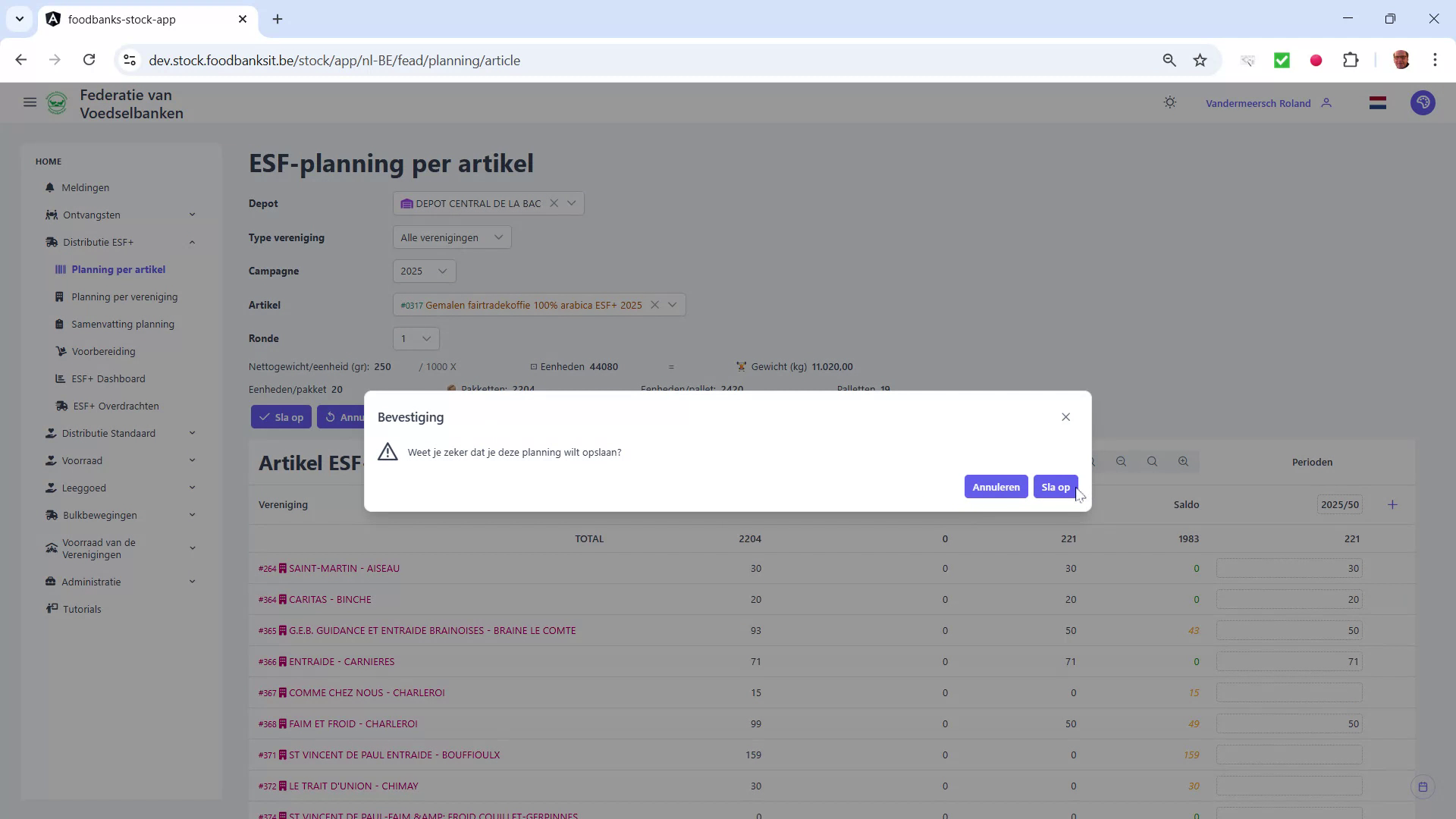Screen dimensions: 1456x819
Task: Open the table search magnifier tool
Action: pos(1152,461)
